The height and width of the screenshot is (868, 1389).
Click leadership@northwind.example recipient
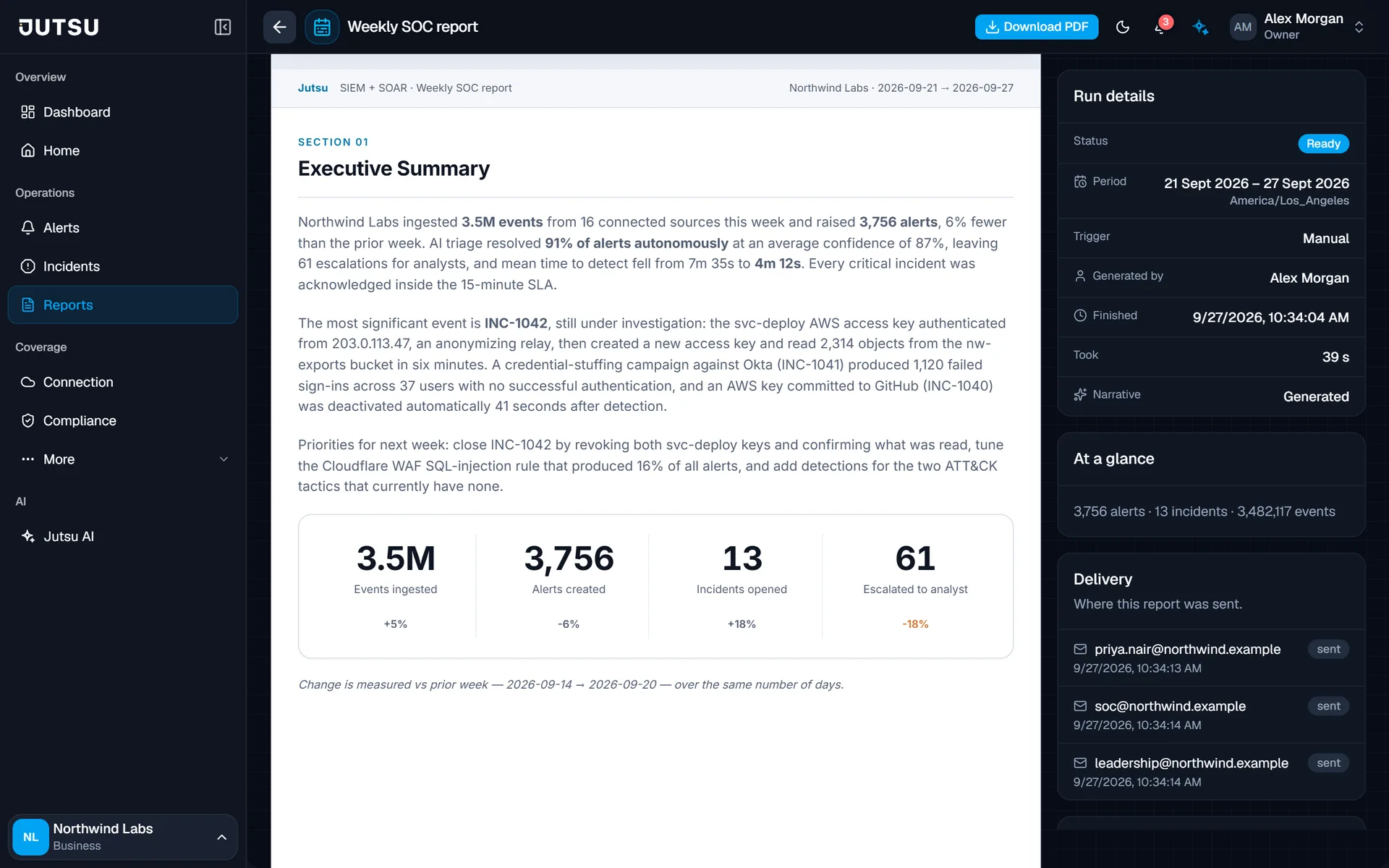pyautogui.click(x=1191, y=763)
